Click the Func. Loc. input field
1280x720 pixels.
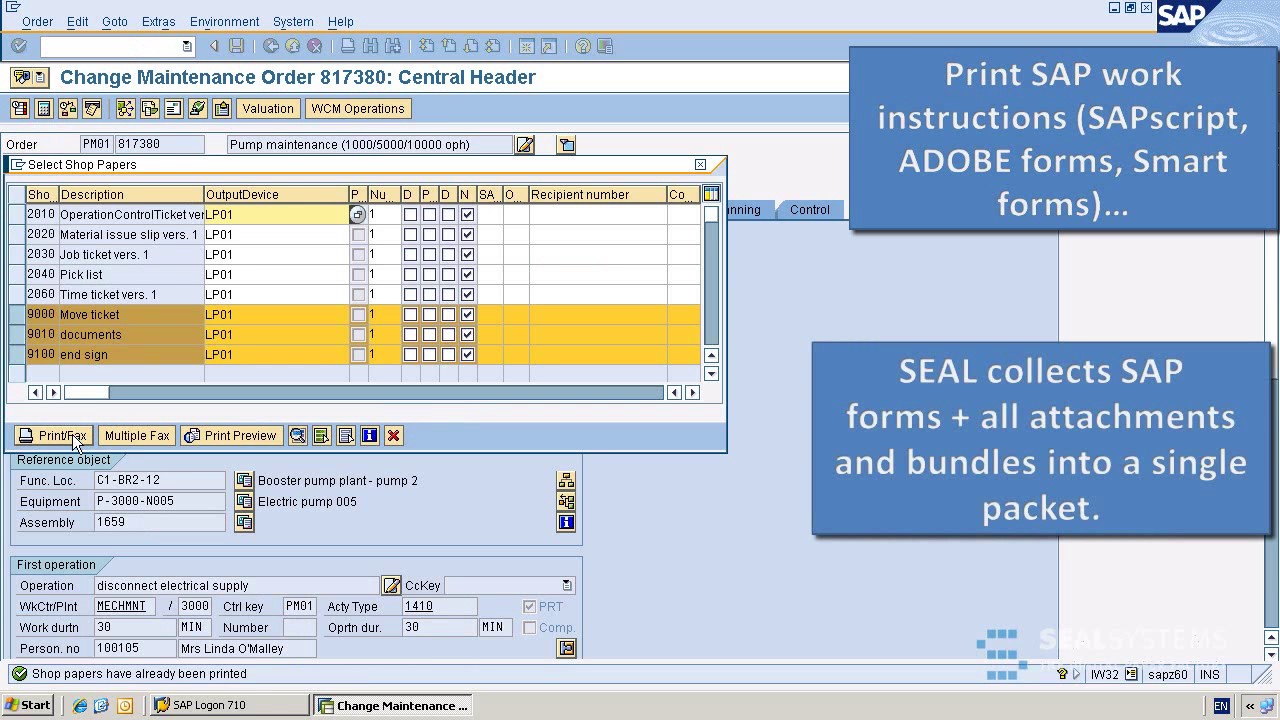(160, 481)
